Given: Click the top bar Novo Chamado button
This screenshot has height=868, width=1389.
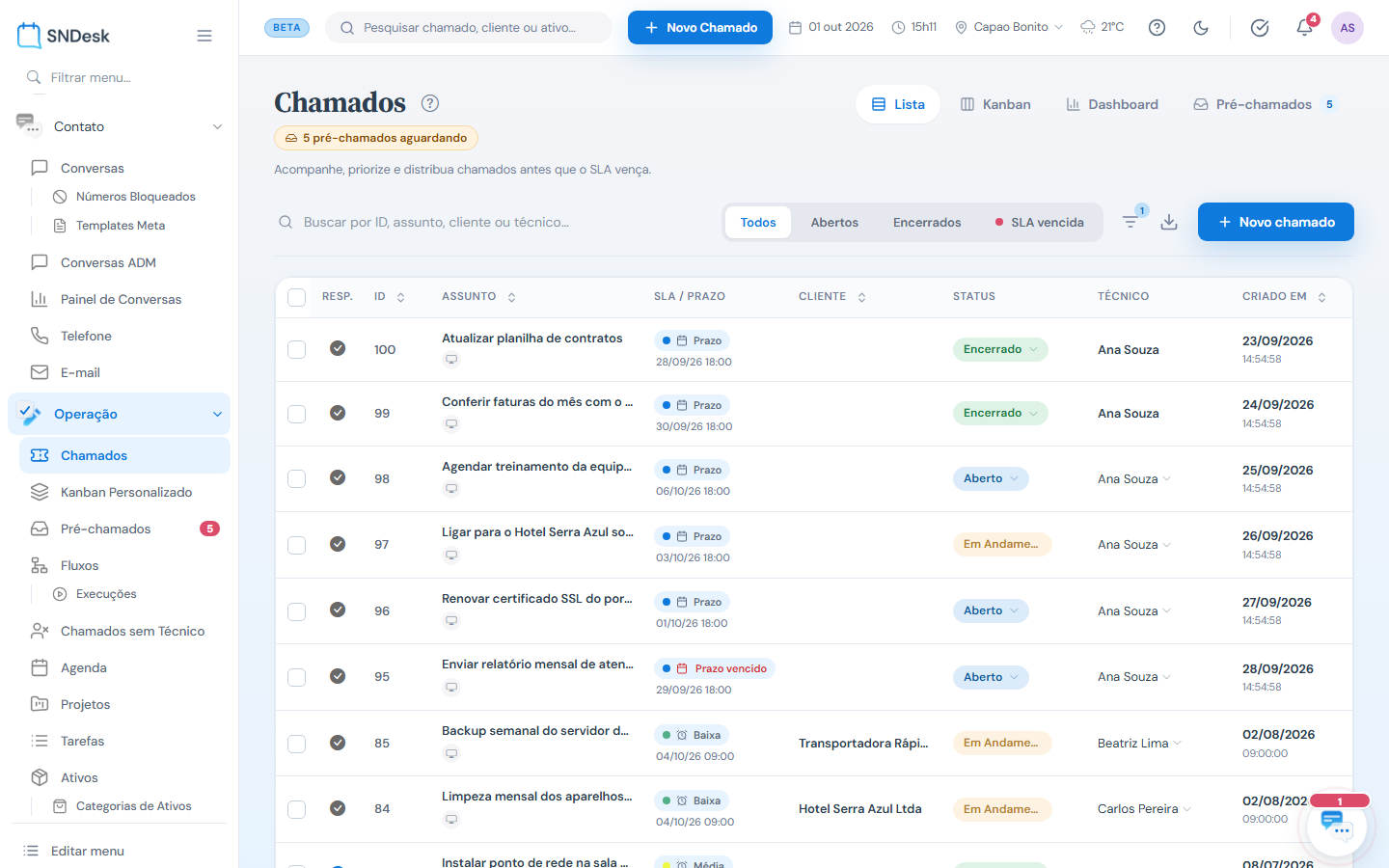Looking at the screenshot, I should coord(700,27).
